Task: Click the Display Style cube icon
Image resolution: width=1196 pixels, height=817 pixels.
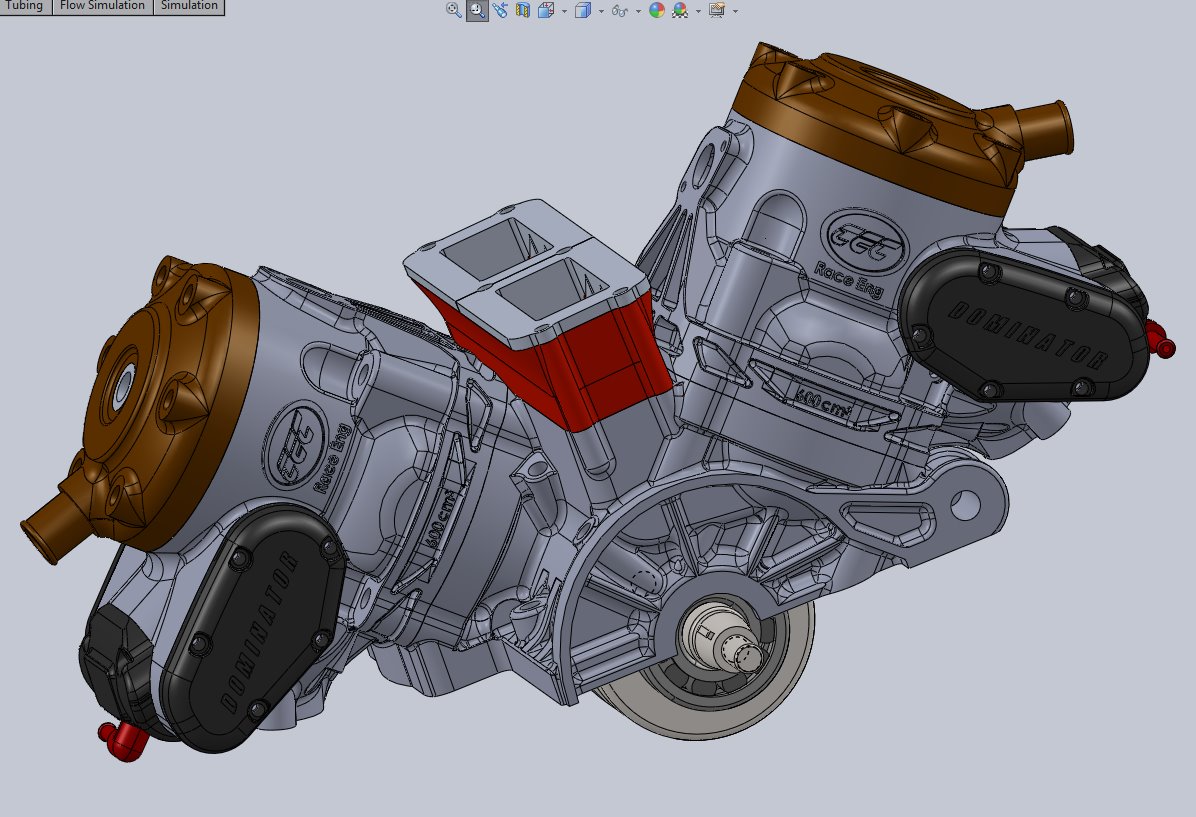Action: click(582, 10)
